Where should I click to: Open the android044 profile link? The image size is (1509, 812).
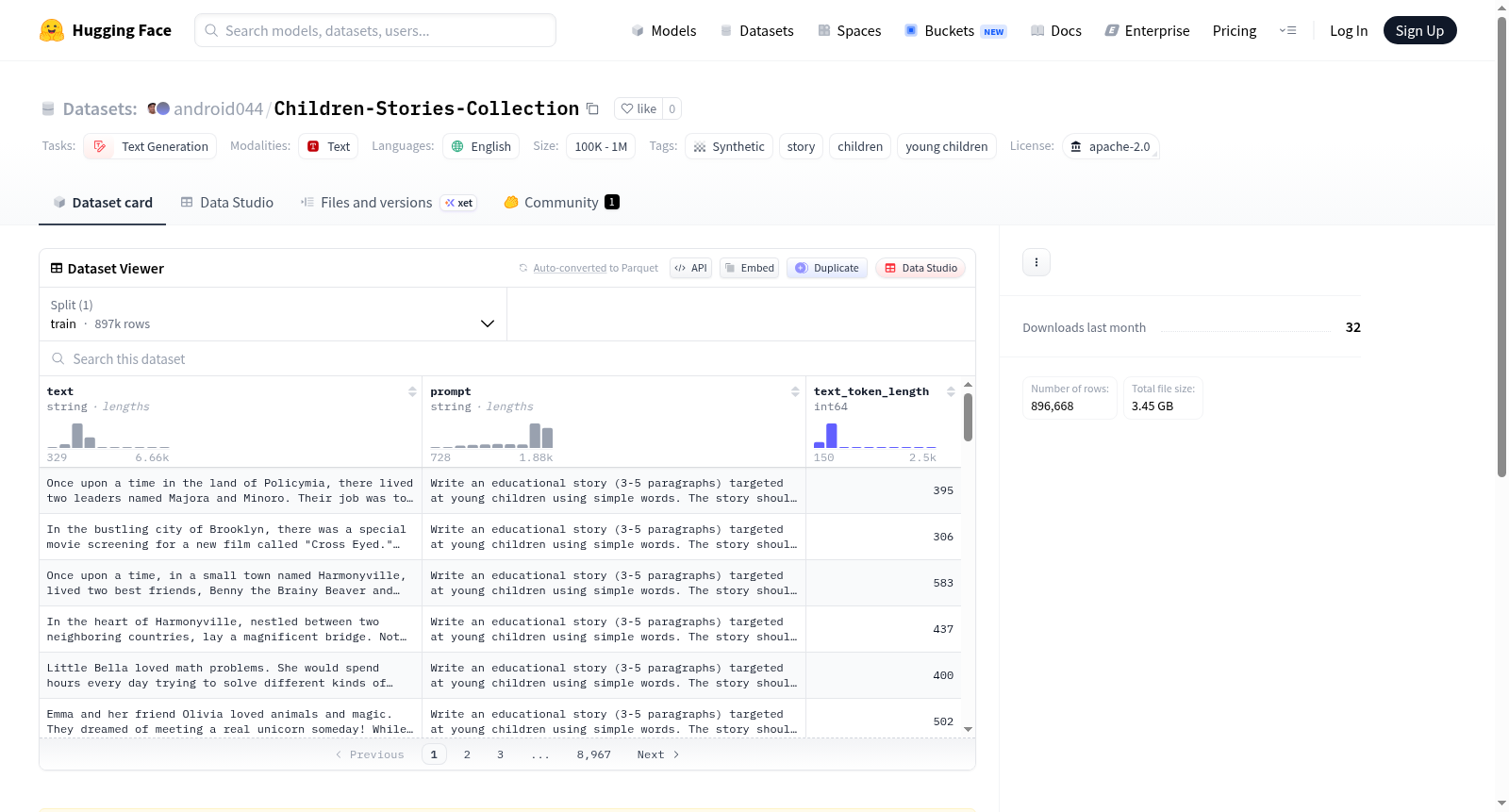click(218, 108)
